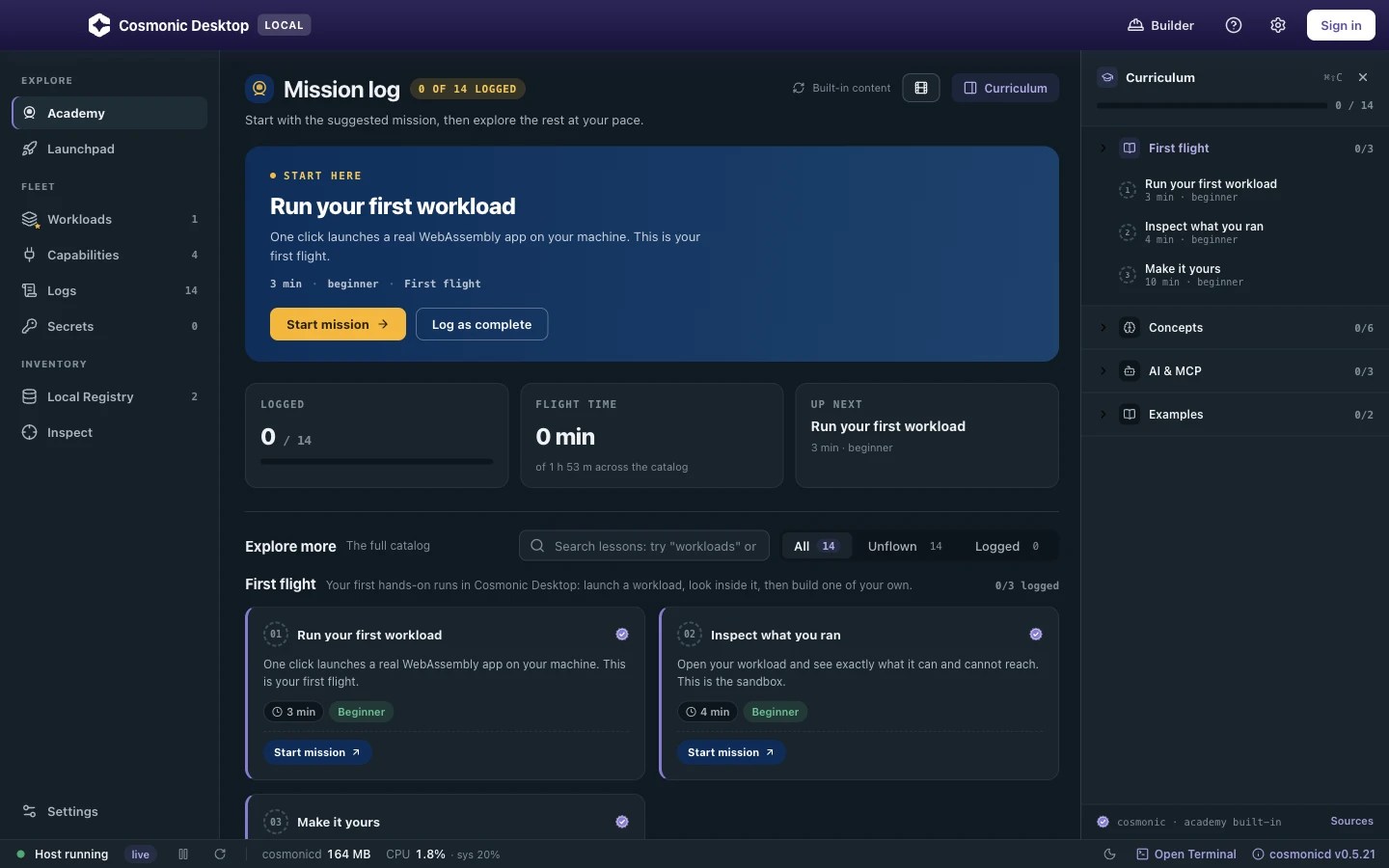The image size is (1389, 868).
Task: Click the 01 number badge on first lesson card
Action: [x=276, y=635]
